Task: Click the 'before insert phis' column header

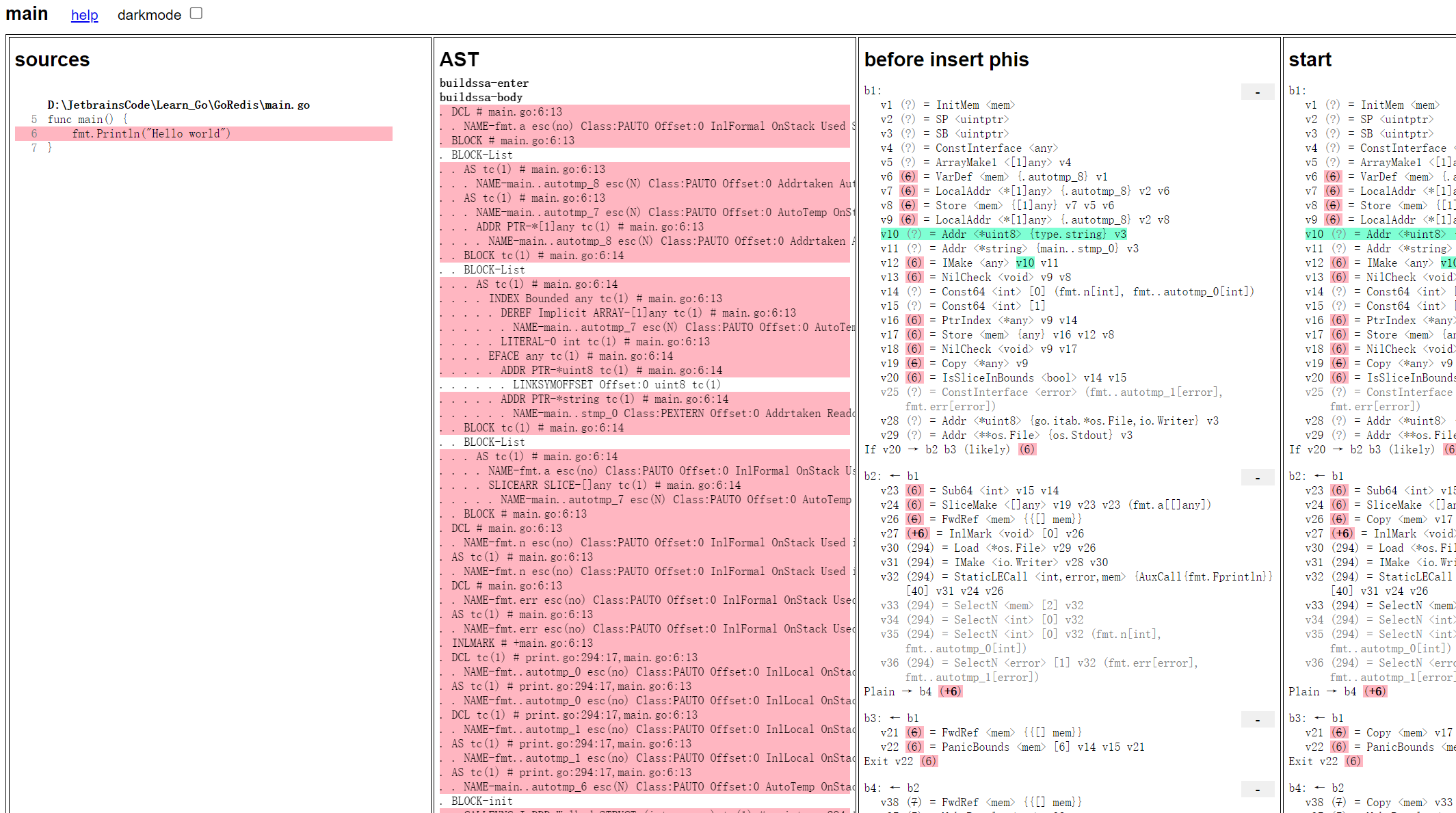Action: pos(946,59)
